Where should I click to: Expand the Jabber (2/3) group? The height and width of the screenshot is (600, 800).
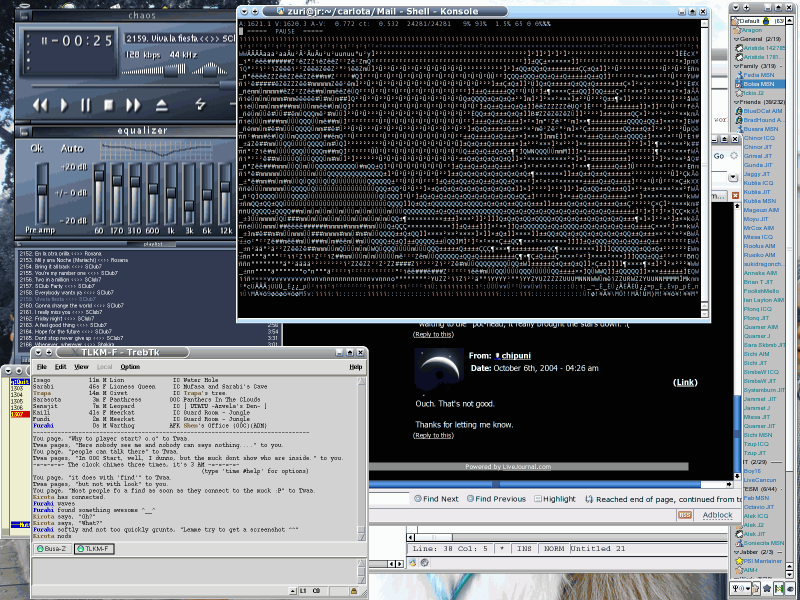point(736,552)
